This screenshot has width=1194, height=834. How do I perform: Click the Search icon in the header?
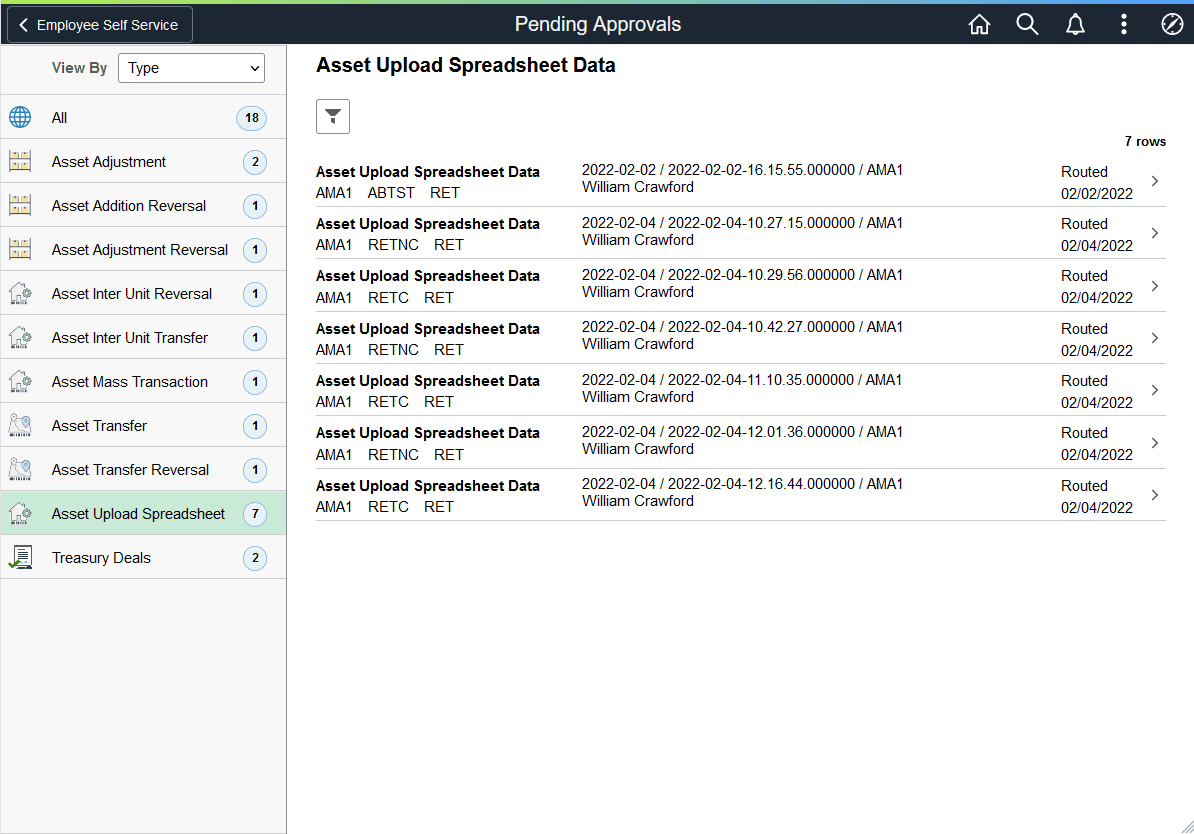[1027, 24]
